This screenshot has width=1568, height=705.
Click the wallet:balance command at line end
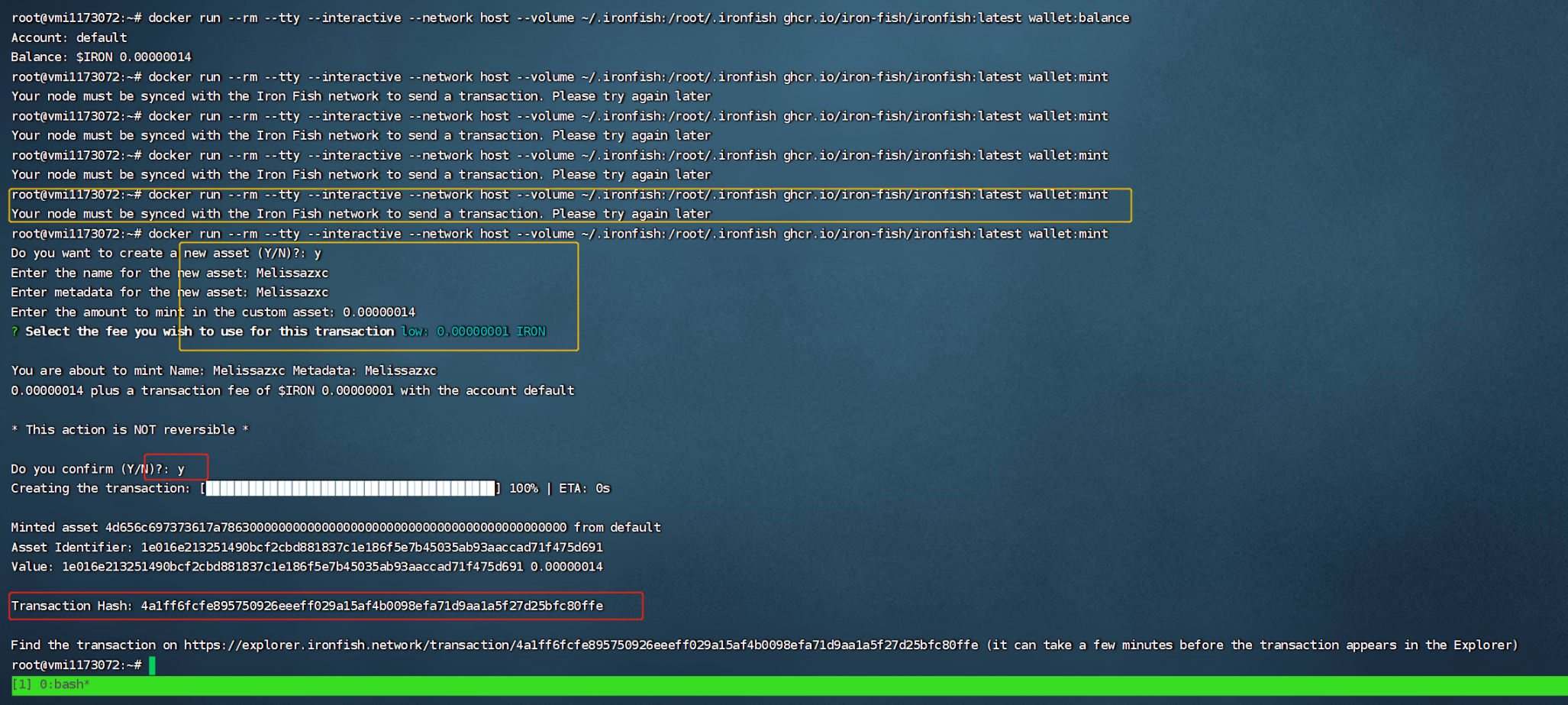pos(1078,18)
